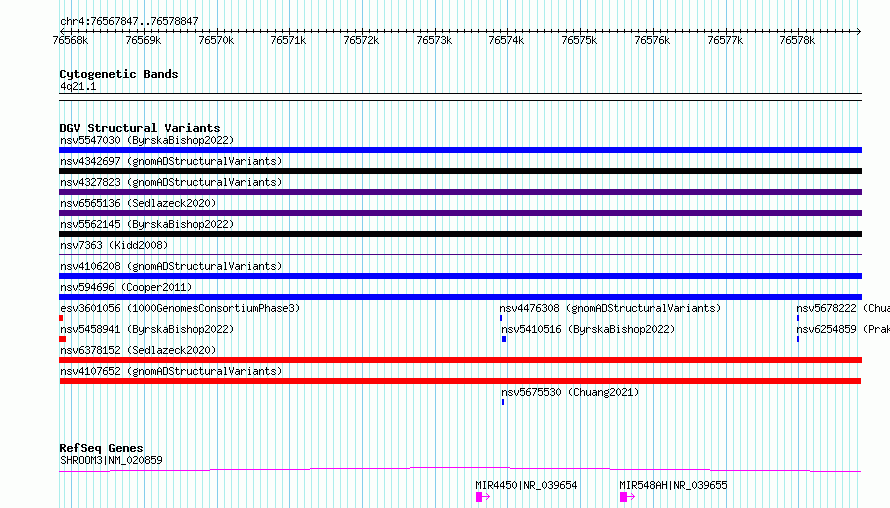
Task: Click the 76576k ruler position
Action: tap(652, 40)
